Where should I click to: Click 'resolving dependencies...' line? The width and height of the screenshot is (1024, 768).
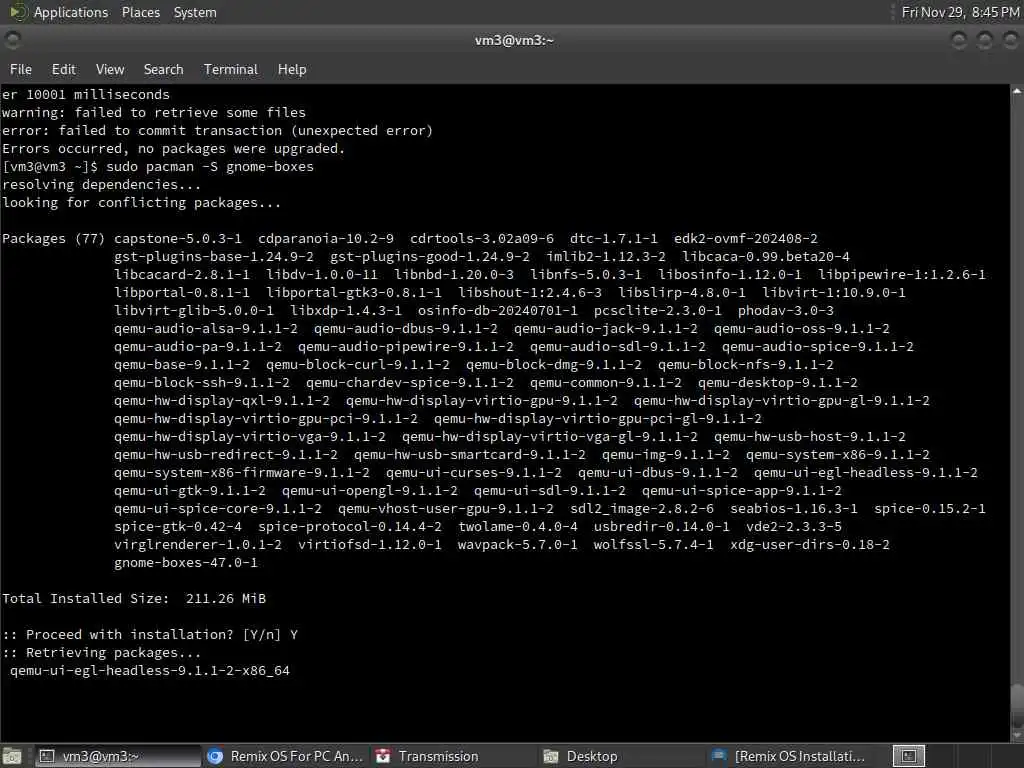coord(101,185)
